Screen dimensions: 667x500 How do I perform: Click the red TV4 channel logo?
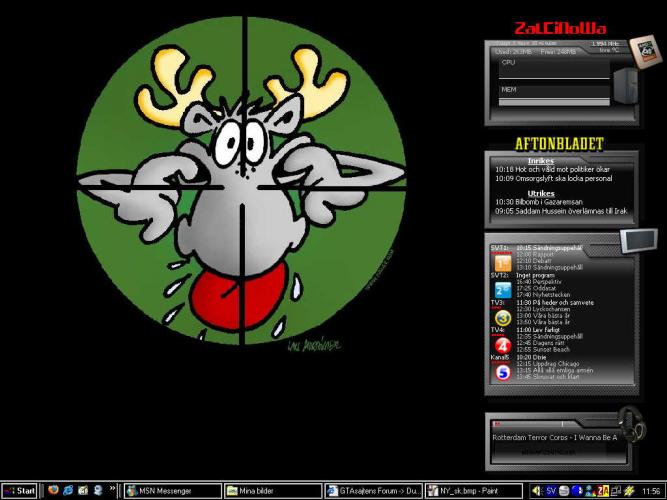(x=503, y=345)
